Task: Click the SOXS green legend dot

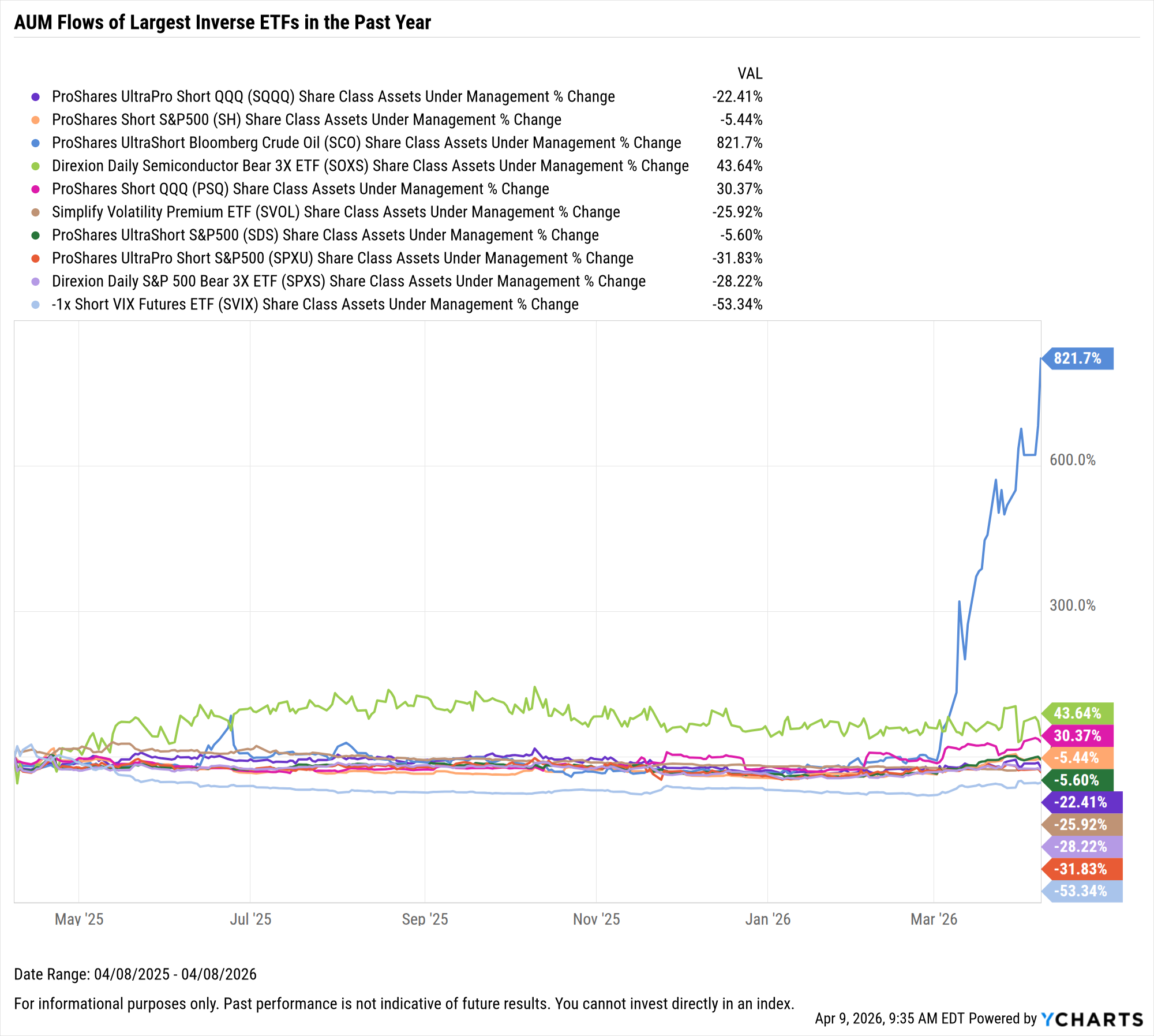Action: pos(36,166)
